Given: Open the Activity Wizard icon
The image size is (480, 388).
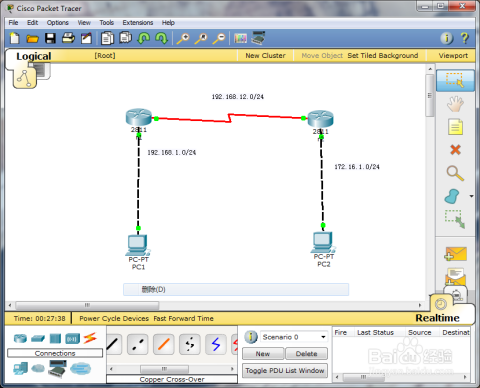Looking at the screenshot, I should click(86, 38).
